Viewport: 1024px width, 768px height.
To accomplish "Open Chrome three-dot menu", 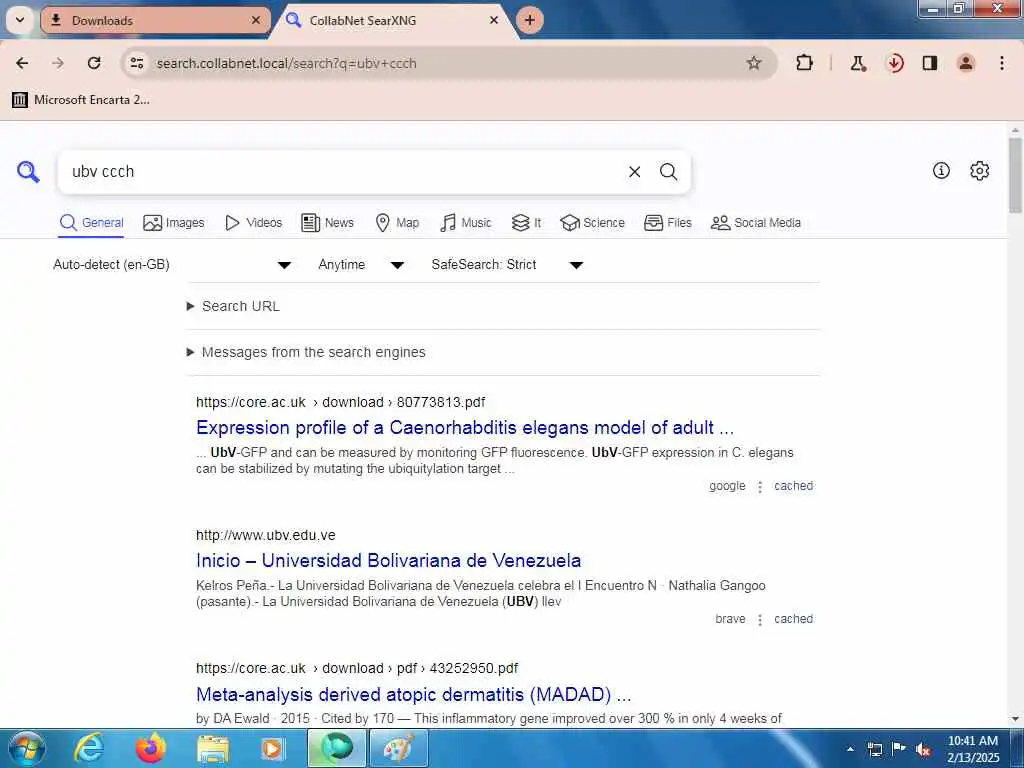I will point(1002,63).
